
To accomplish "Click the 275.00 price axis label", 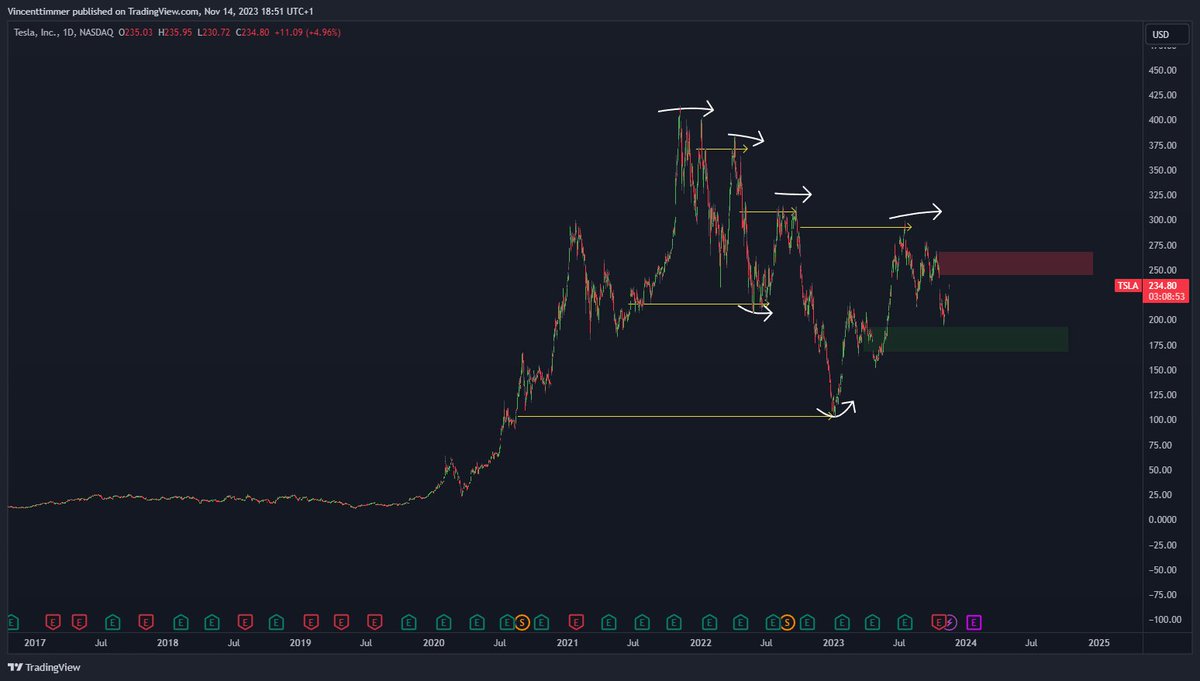I will [1162, 245].
